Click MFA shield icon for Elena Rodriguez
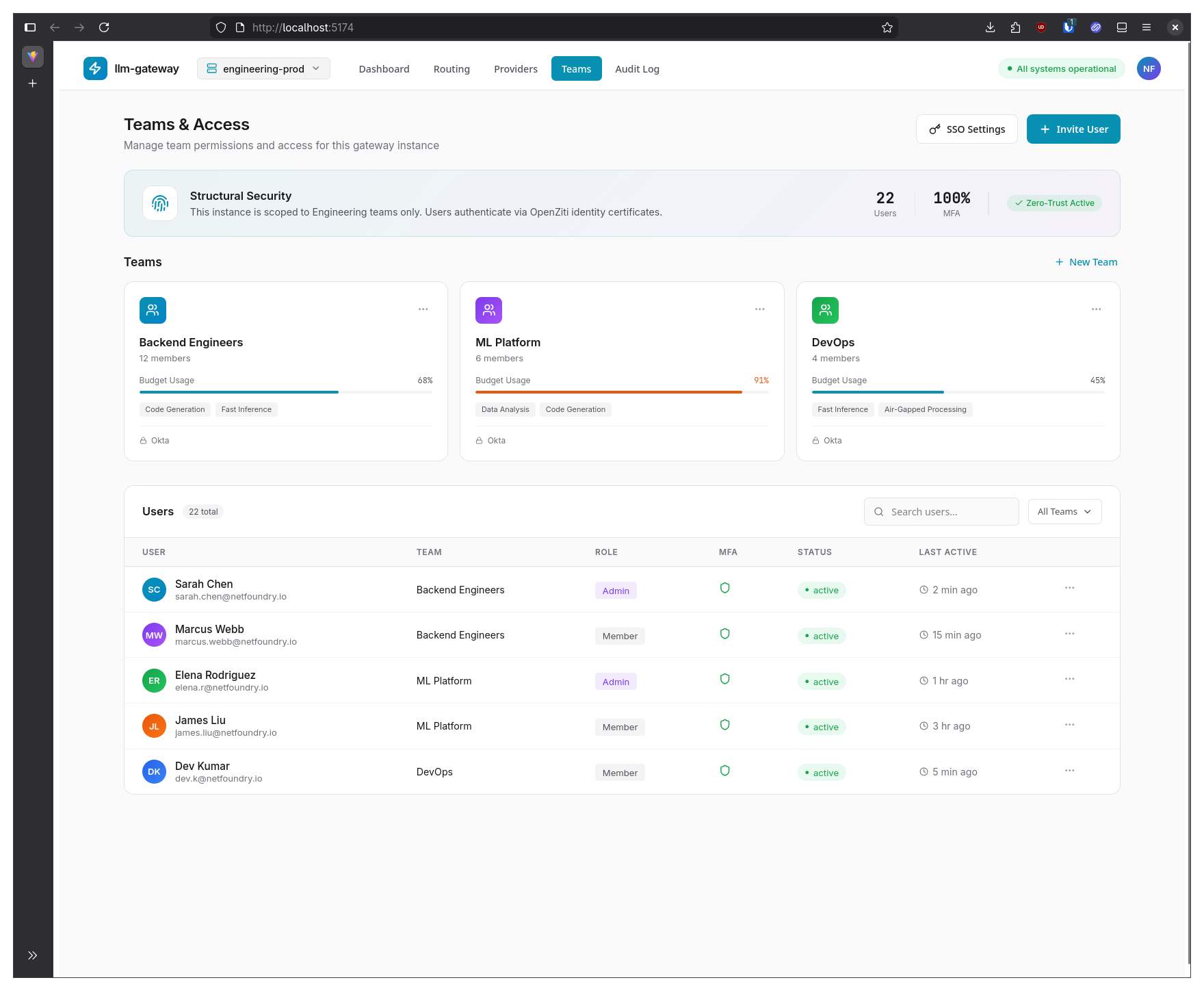 point(725,679)
